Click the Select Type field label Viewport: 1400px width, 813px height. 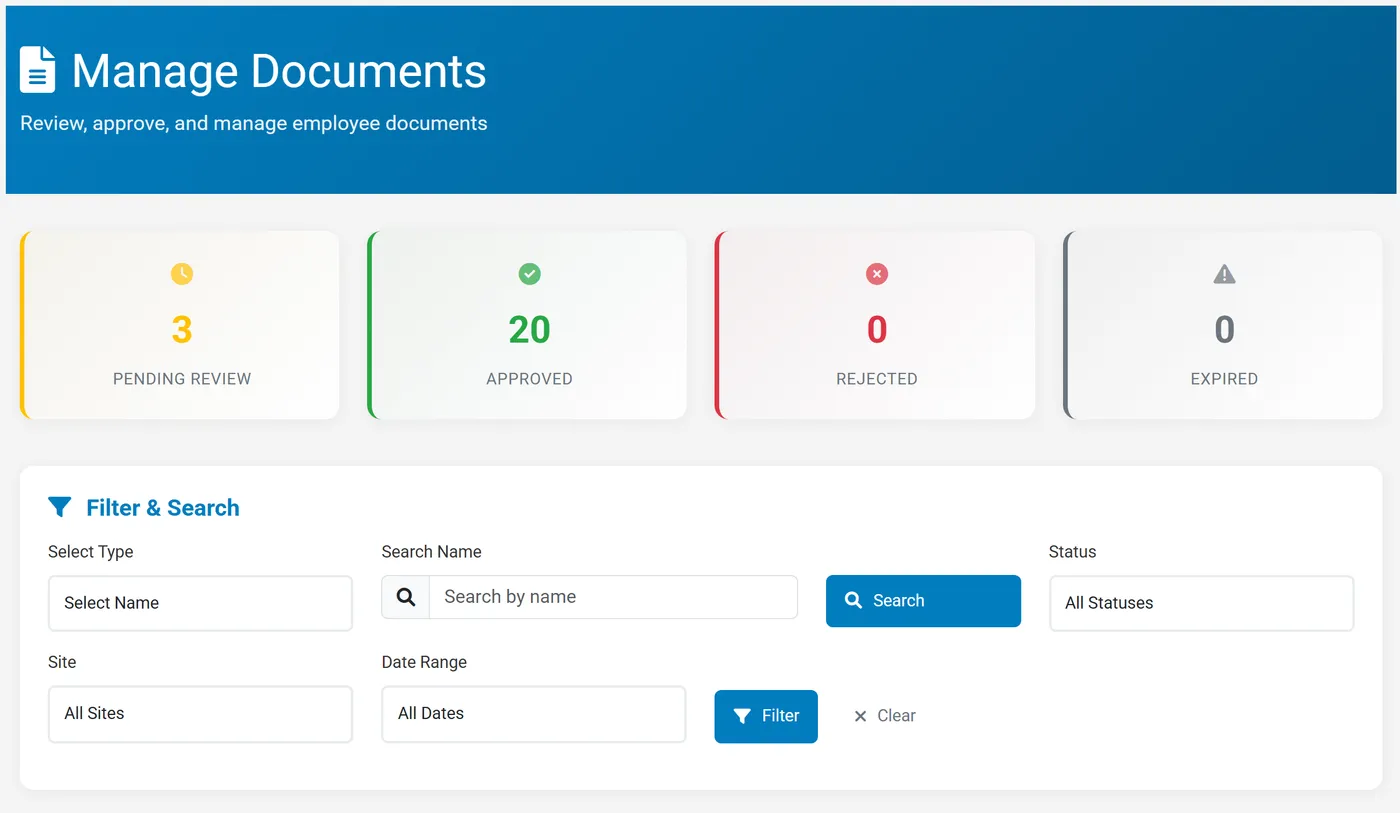[x=90, y=552]
